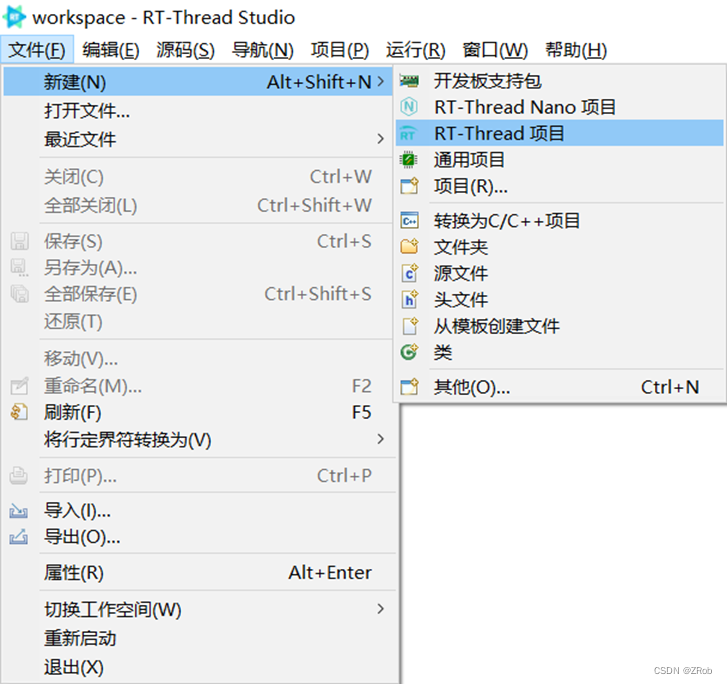Select 刷新(F) menu entry
This screenshot has height=684, width=727.
(198, 412)
